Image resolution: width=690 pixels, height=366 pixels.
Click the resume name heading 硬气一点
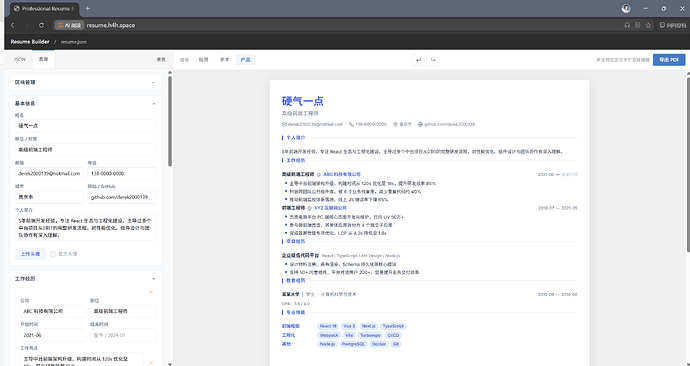tap(303, 101)
